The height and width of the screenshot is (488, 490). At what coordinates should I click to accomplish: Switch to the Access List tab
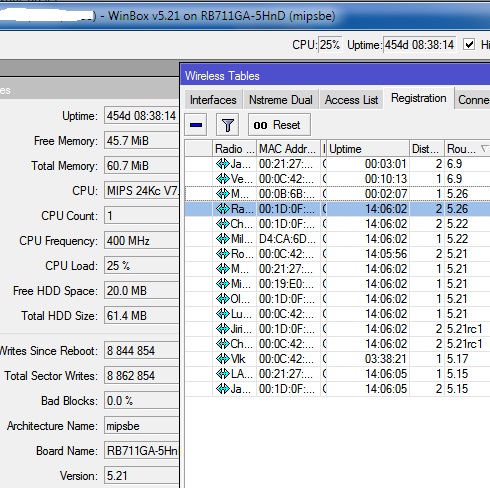click(351, 99)
